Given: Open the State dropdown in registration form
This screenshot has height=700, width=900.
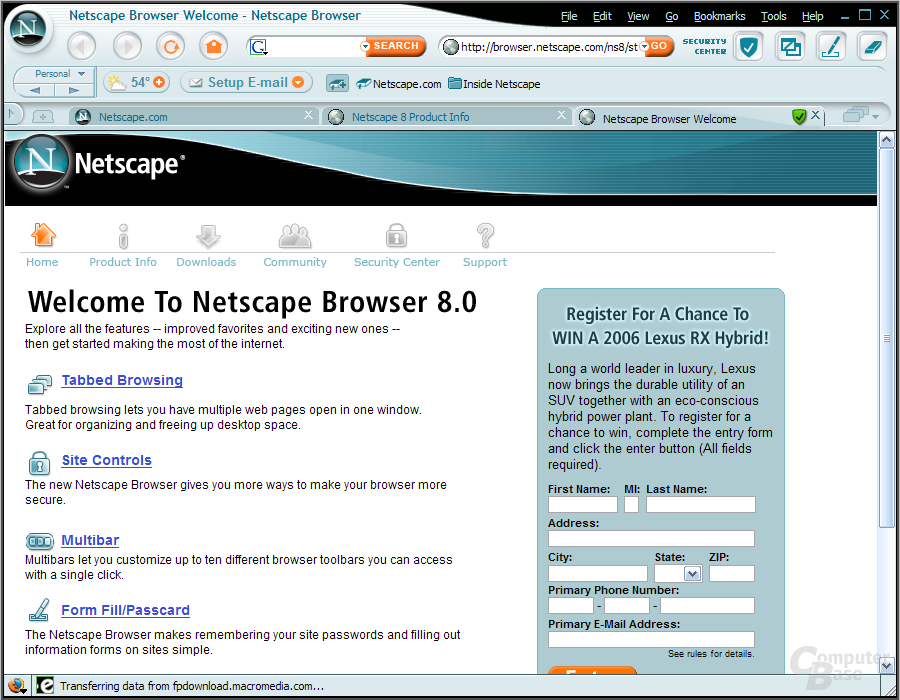Looking at the screenshot, I should pyautogui.click(x=692, y=573).
